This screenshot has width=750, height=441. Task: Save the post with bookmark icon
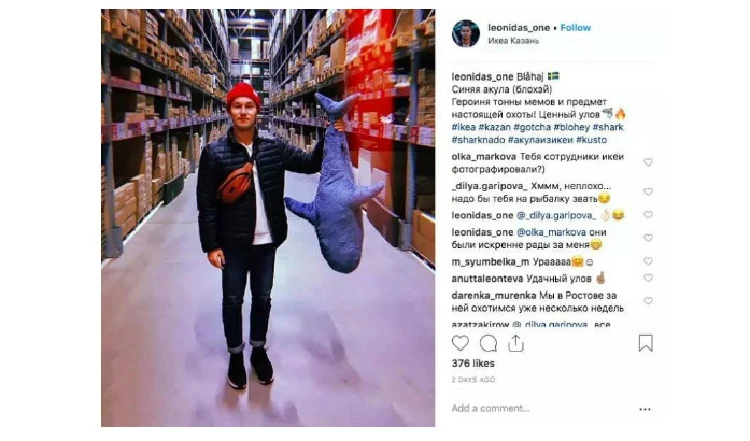pos(645,343)
